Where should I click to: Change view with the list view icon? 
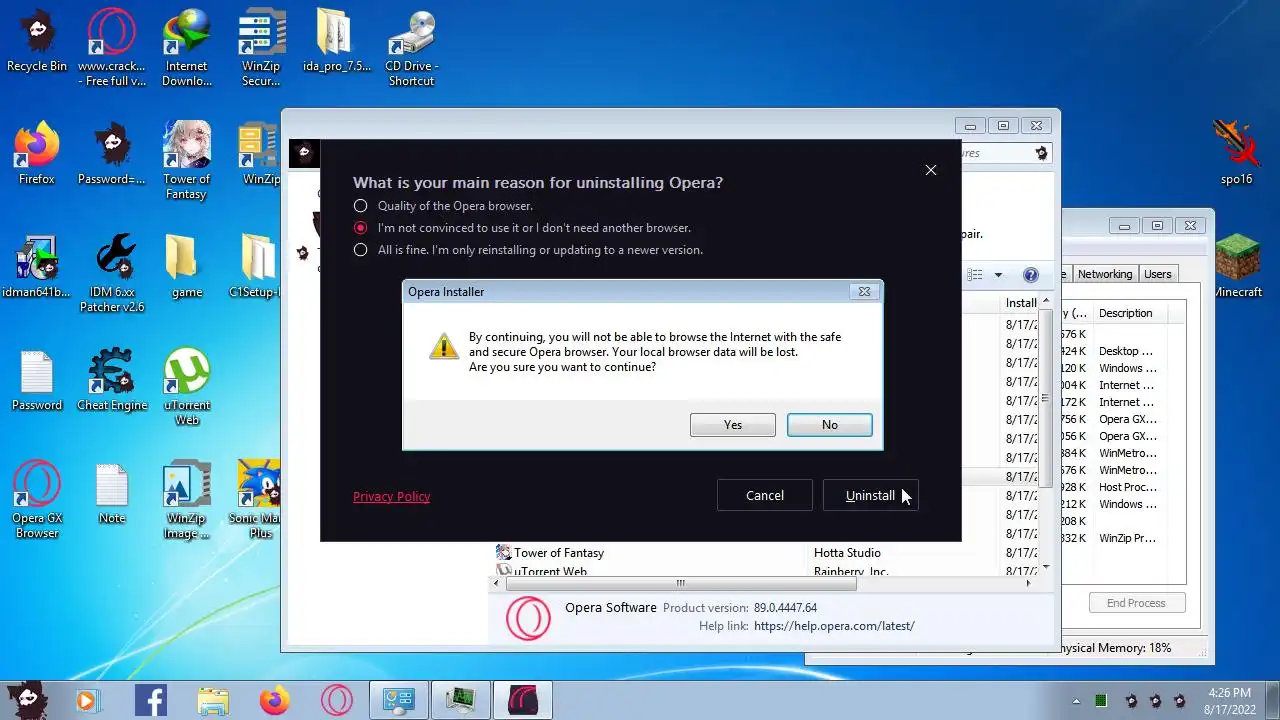tap(977, 275)
